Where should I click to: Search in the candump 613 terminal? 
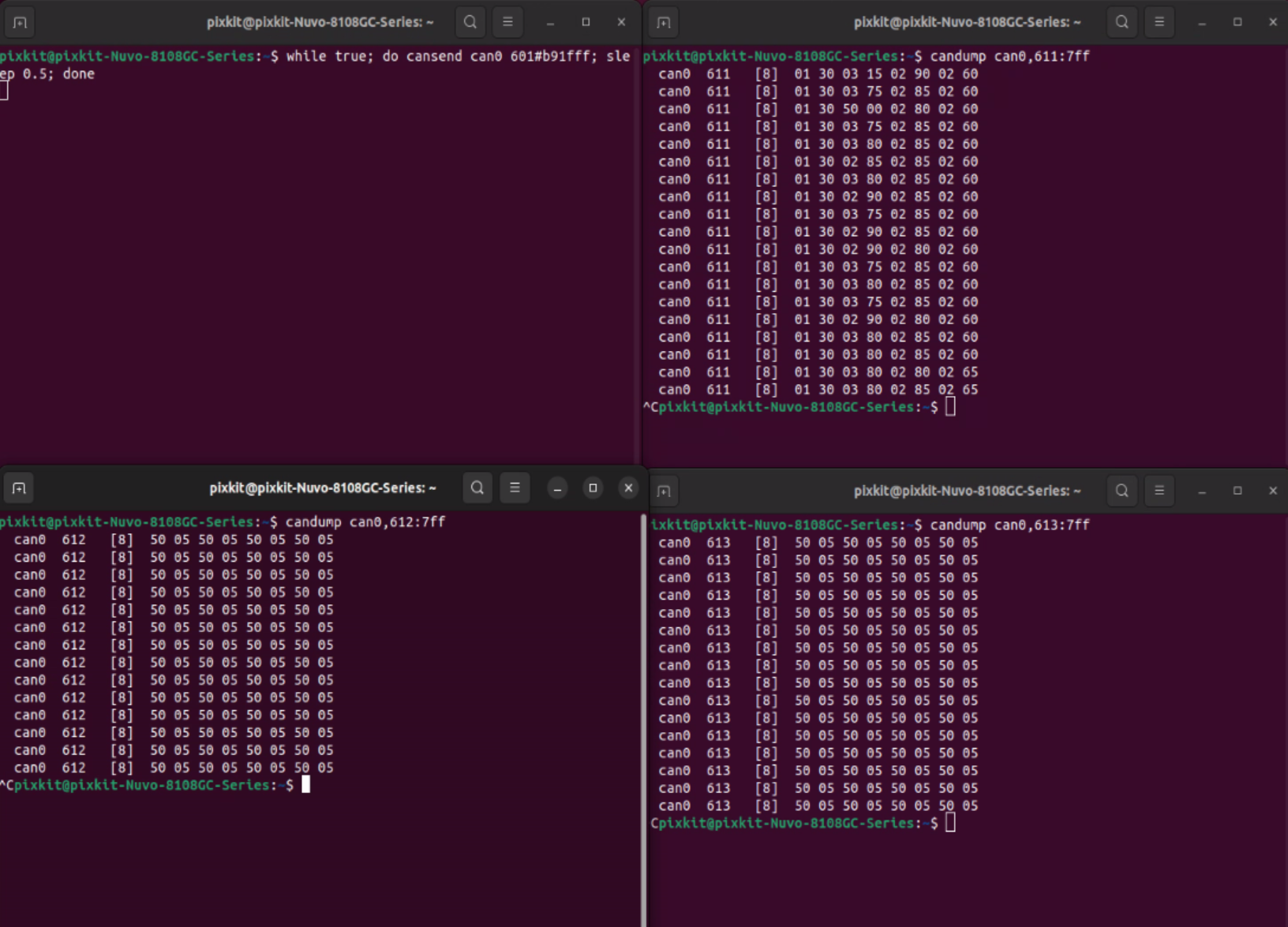coord(1121,491)
